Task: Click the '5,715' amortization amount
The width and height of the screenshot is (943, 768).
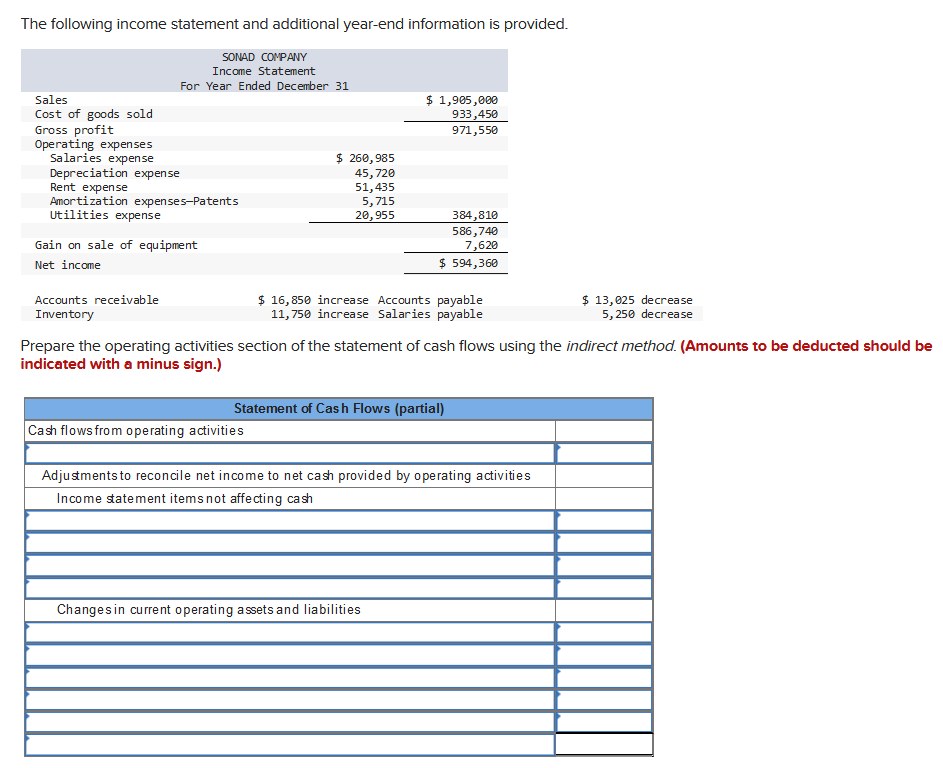Action: tap(378, 201)
